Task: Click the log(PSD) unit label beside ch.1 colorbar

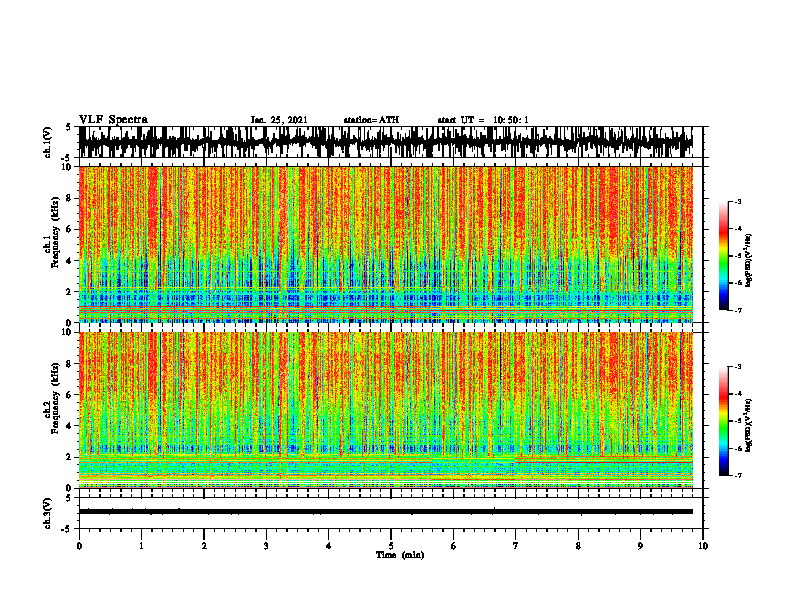Action: click(748, 261)
